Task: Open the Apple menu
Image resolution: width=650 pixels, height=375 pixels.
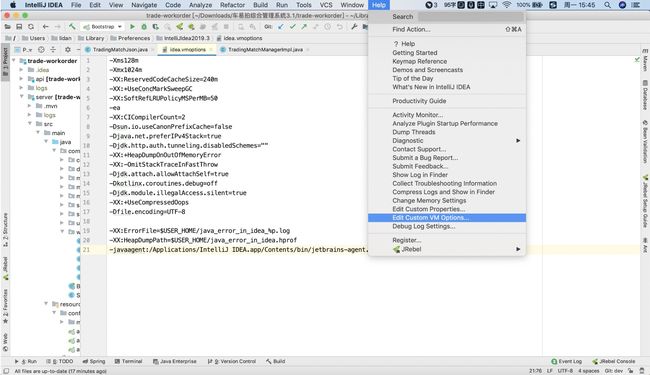Action: pos(12,5)
